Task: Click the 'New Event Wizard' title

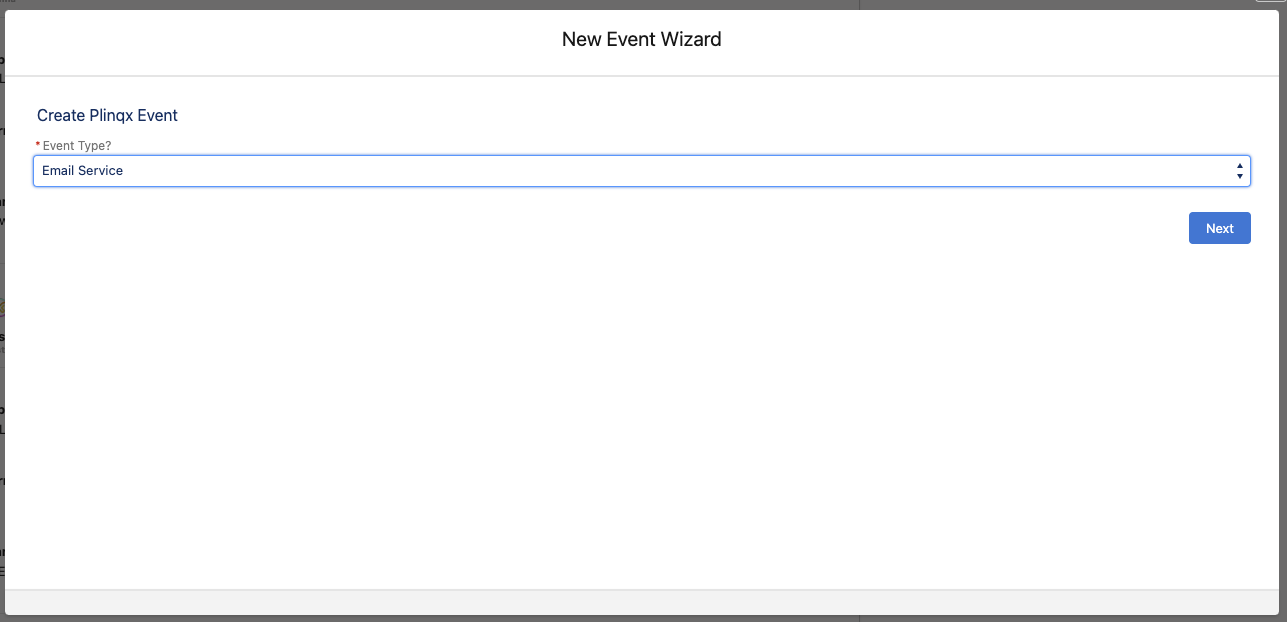Action: pyautogui.click(x=641, y=40)
